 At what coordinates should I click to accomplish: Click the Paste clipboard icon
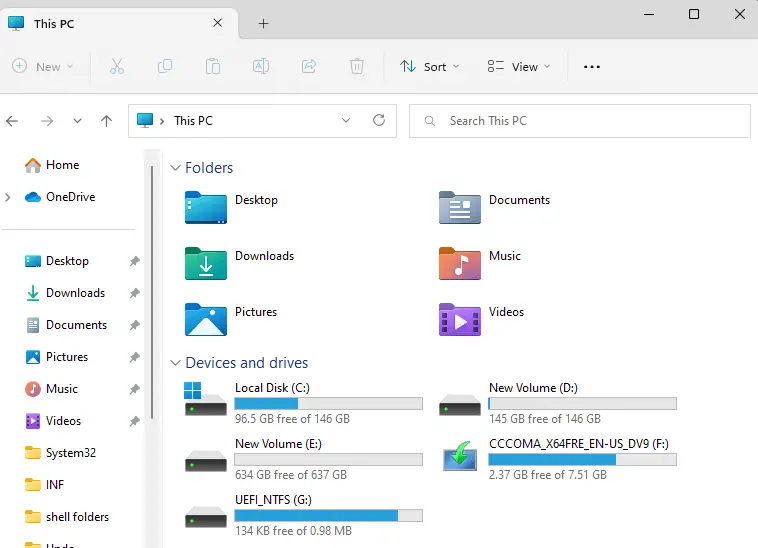pyautogui.click(x=213, y=66)
